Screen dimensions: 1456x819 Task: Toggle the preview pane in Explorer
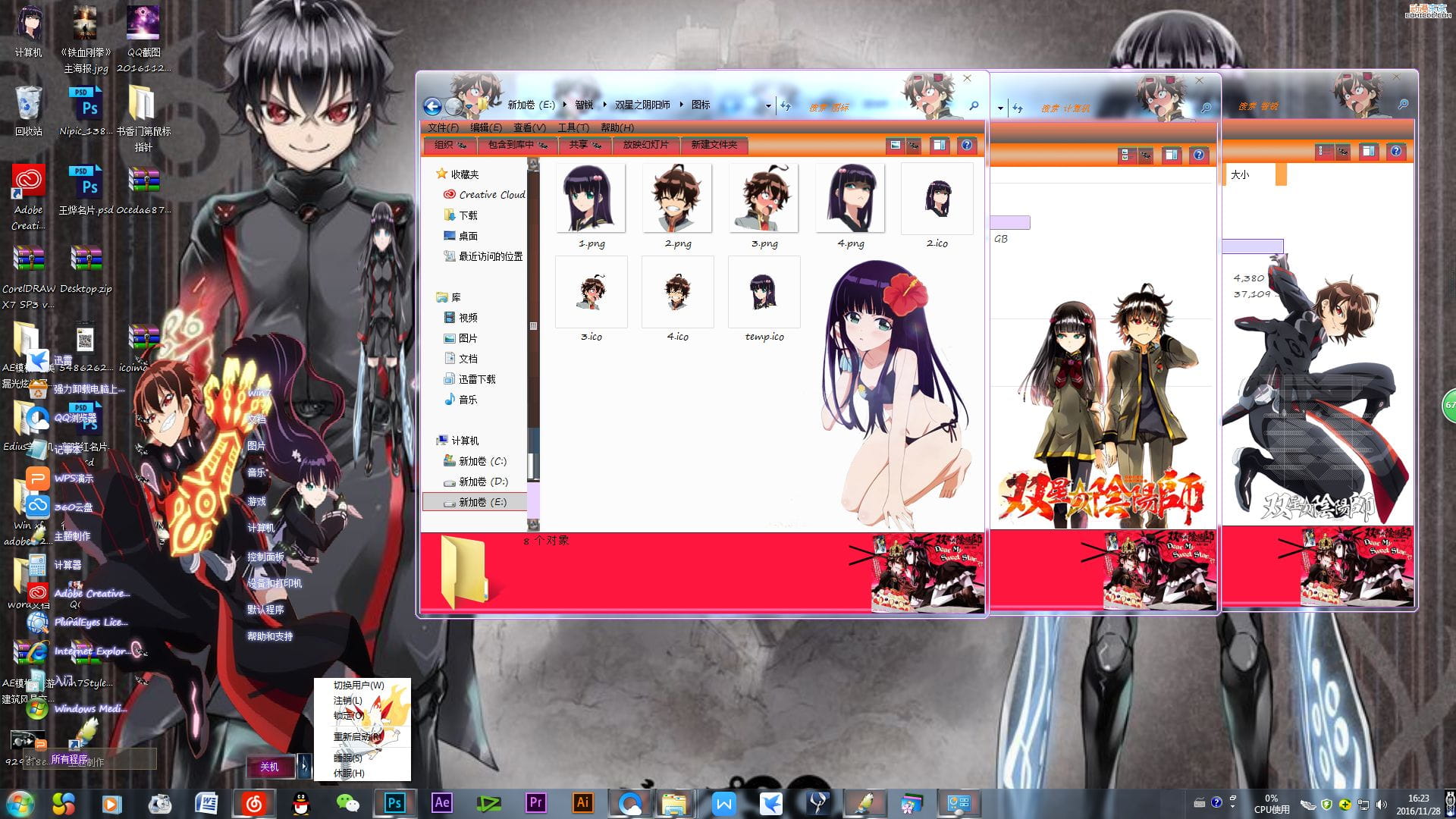coord(939,146)
